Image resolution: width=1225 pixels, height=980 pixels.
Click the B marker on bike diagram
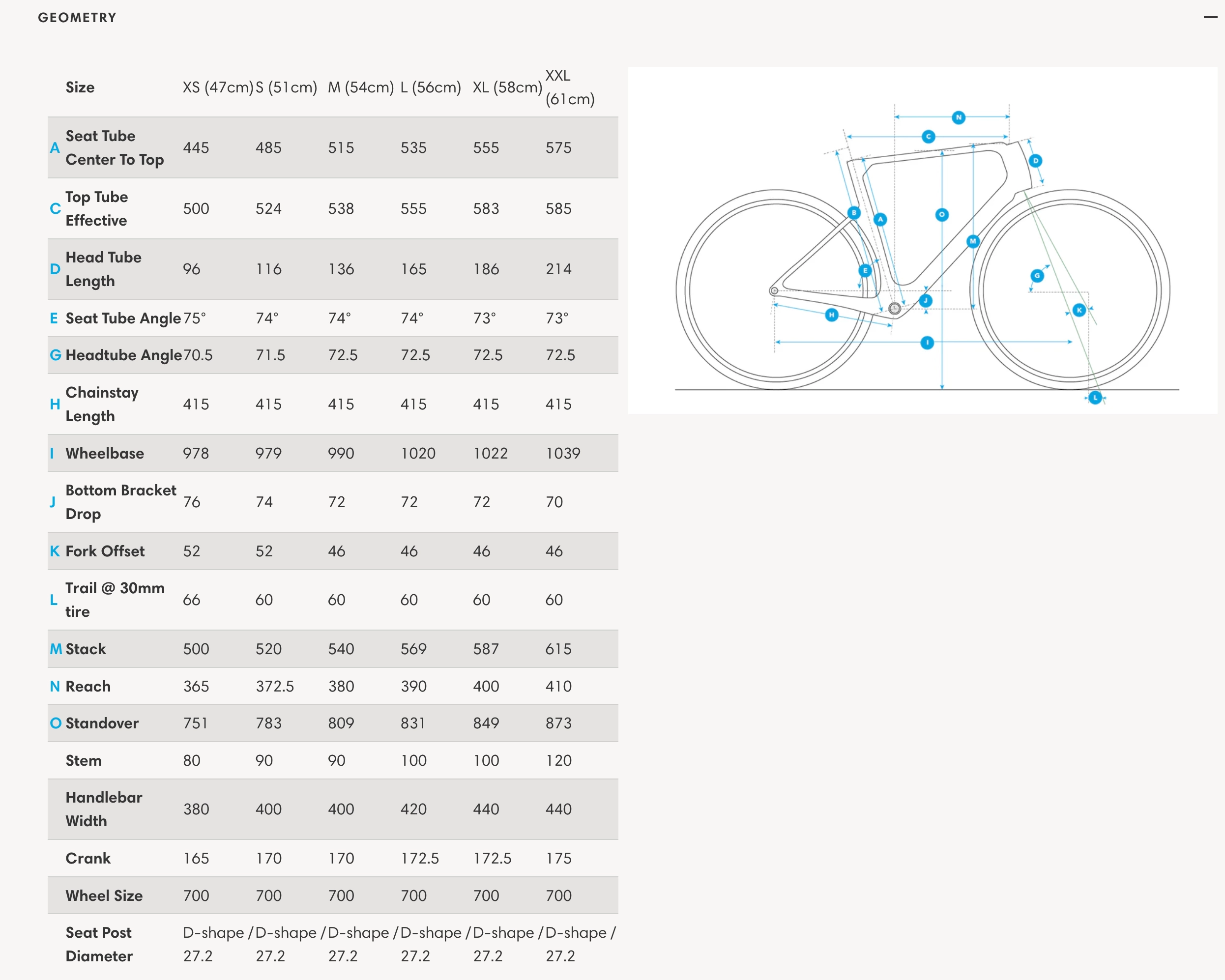click(853, 213)
